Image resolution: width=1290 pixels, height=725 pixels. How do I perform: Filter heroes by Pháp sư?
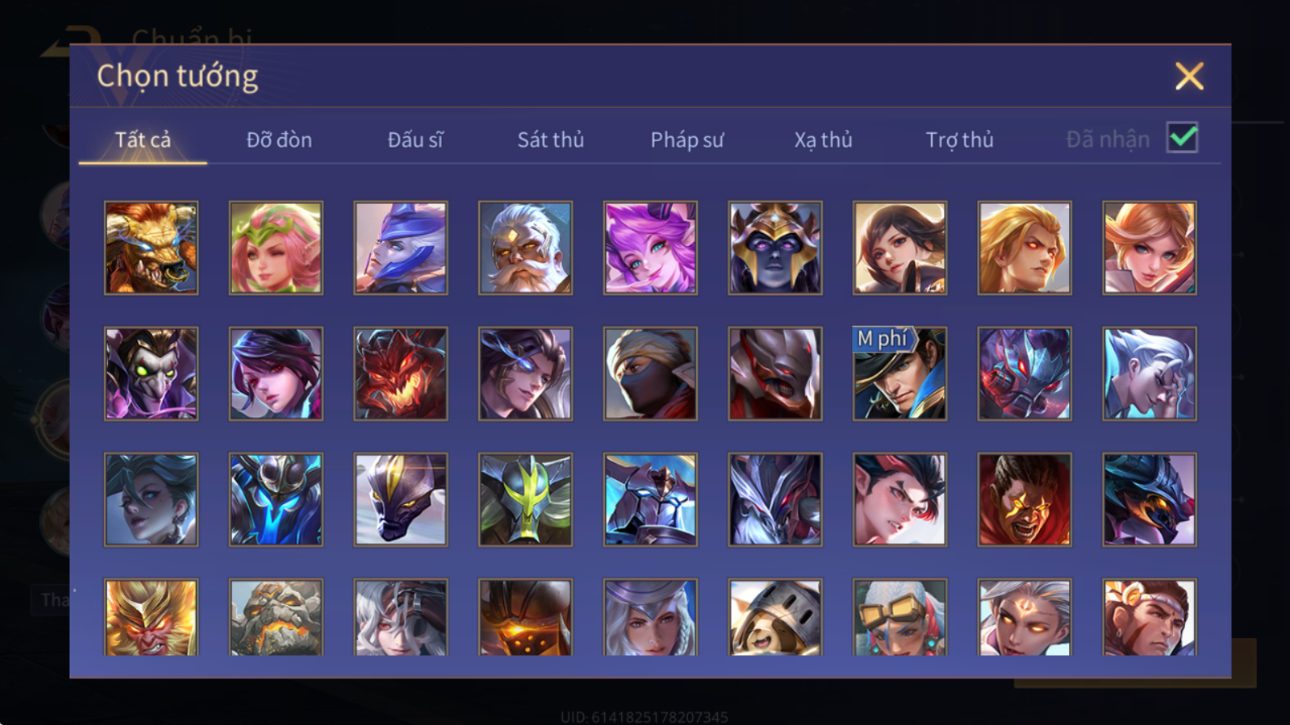[x=686, y=140]
